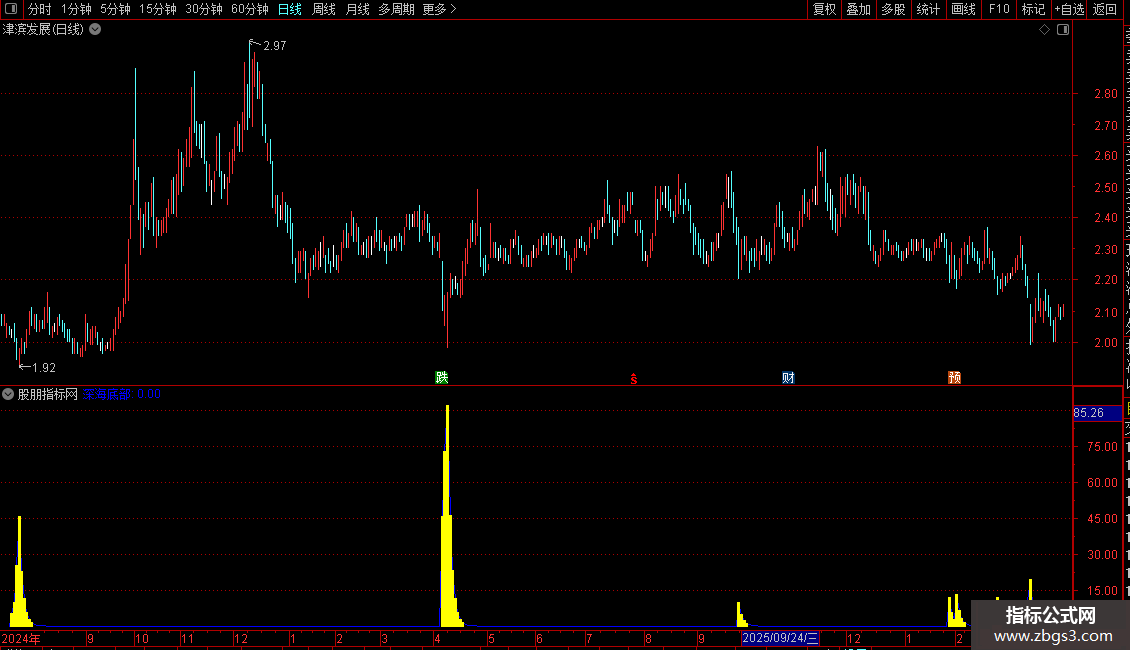The height and width of the screenshot is (650, 1130).
Task: Click 标记 mark button
Action: [1033, 9]
